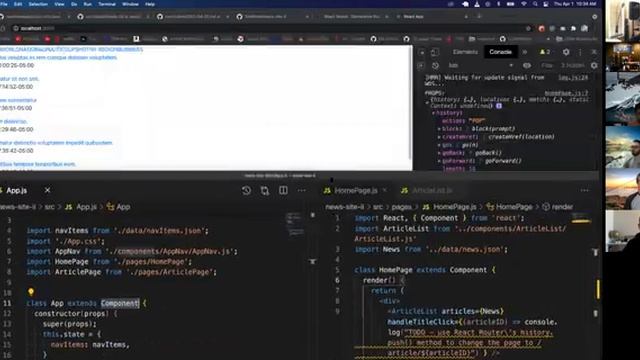Expand the block property in console output
The height and width of the screenshot is (360, 640).
point(439,129)
